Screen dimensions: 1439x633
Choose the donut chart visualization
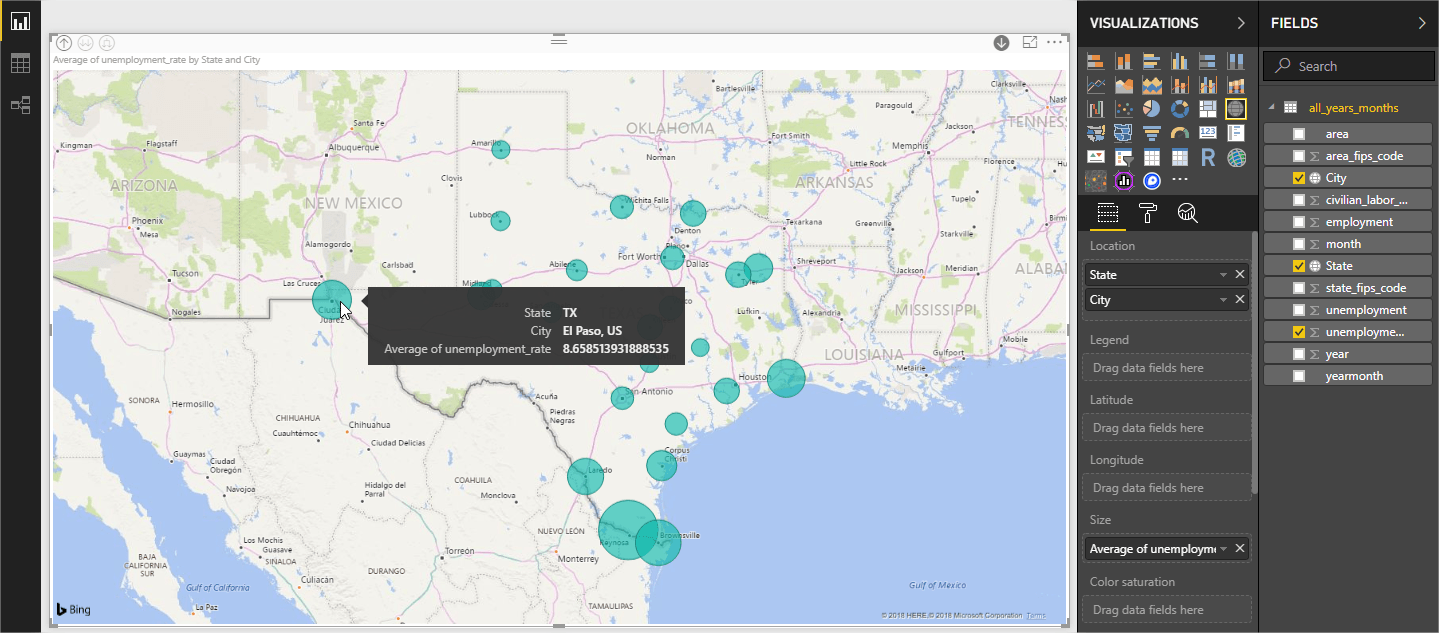coord(1180,108)
